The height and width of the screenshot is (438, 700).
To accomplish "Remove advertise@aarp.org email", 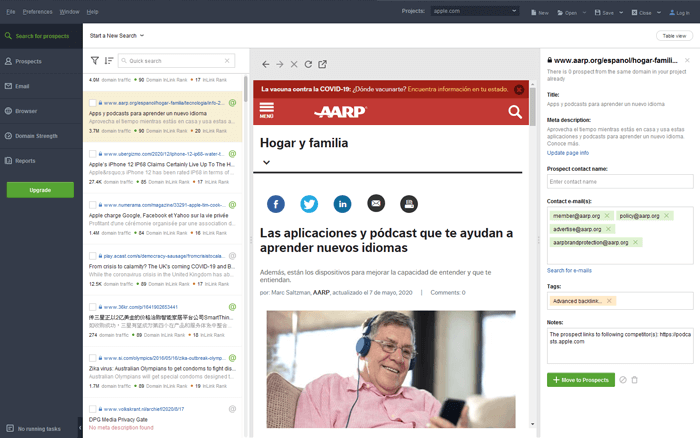I will (608, 229).
